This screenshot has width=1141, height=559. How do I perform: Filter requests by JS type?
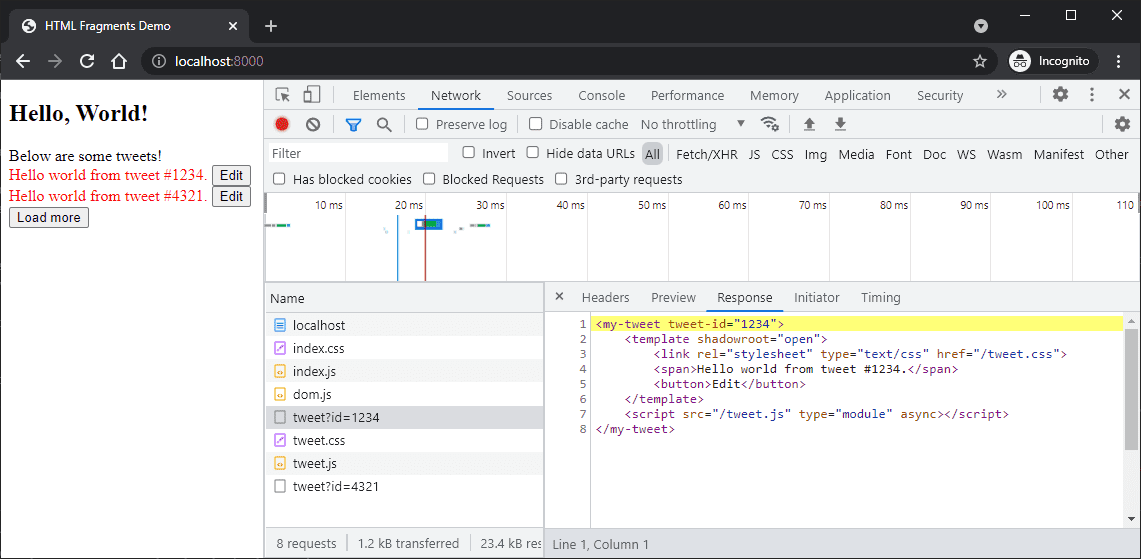coord(755,154)
